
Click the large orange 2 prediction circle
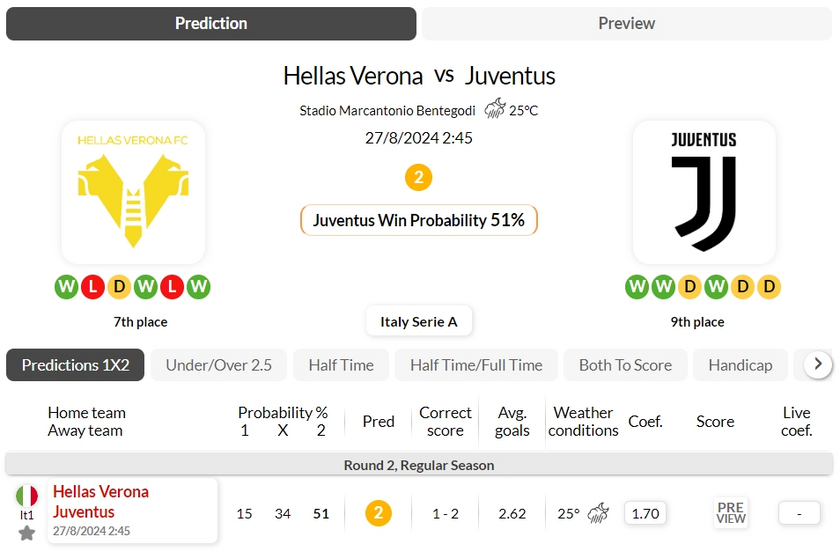pyautogui.click(x=418, y=178)
